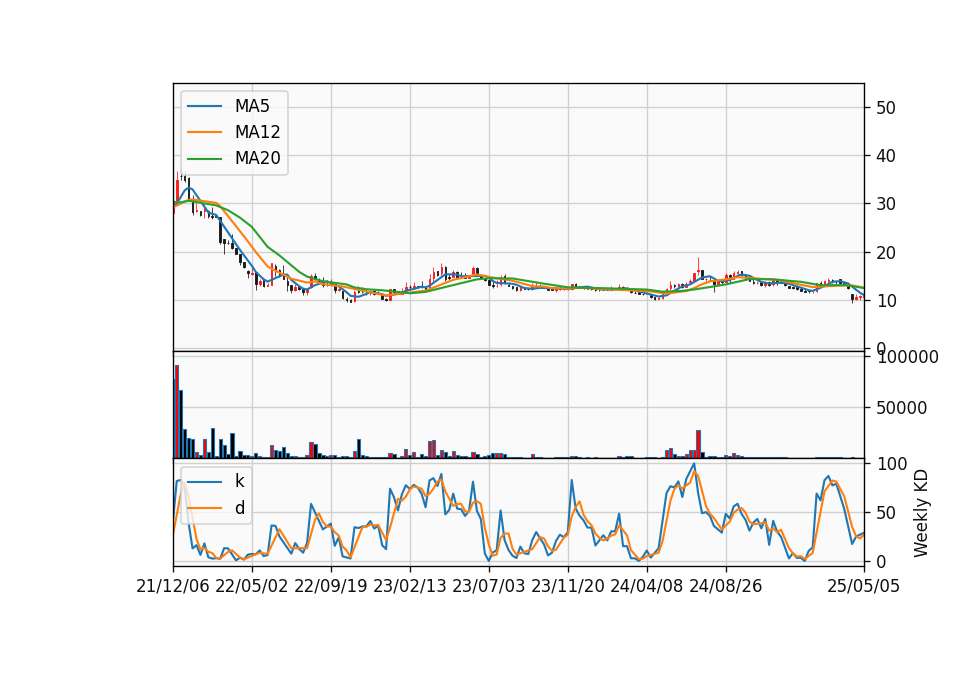Image resolution: width=960 pixels, height=690 pixels.
Task: Click the MA12 legend label
Action: [x=257, y=132]
